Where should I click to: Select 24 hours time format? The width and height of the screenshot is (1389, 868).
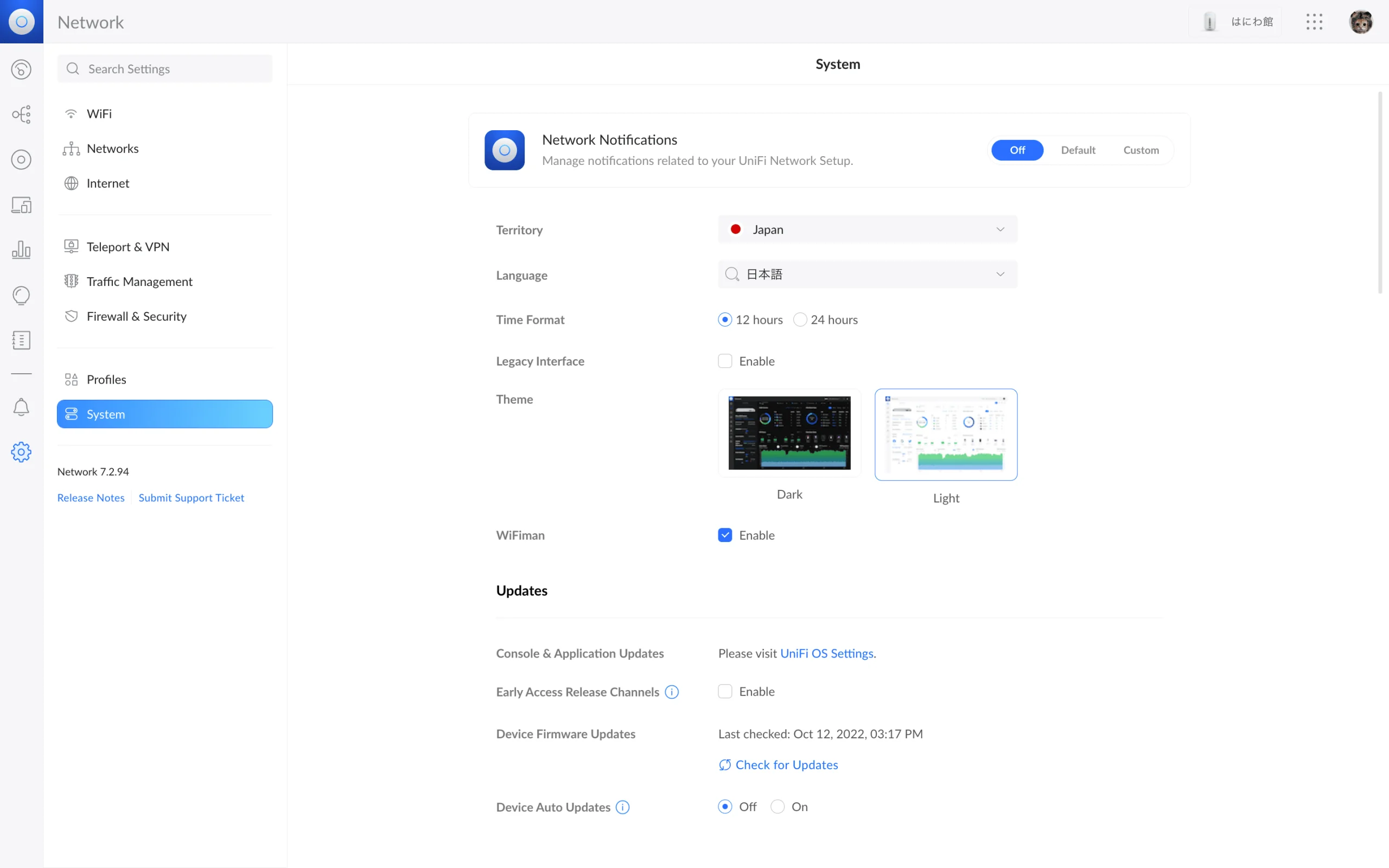(x=800, y=320)
